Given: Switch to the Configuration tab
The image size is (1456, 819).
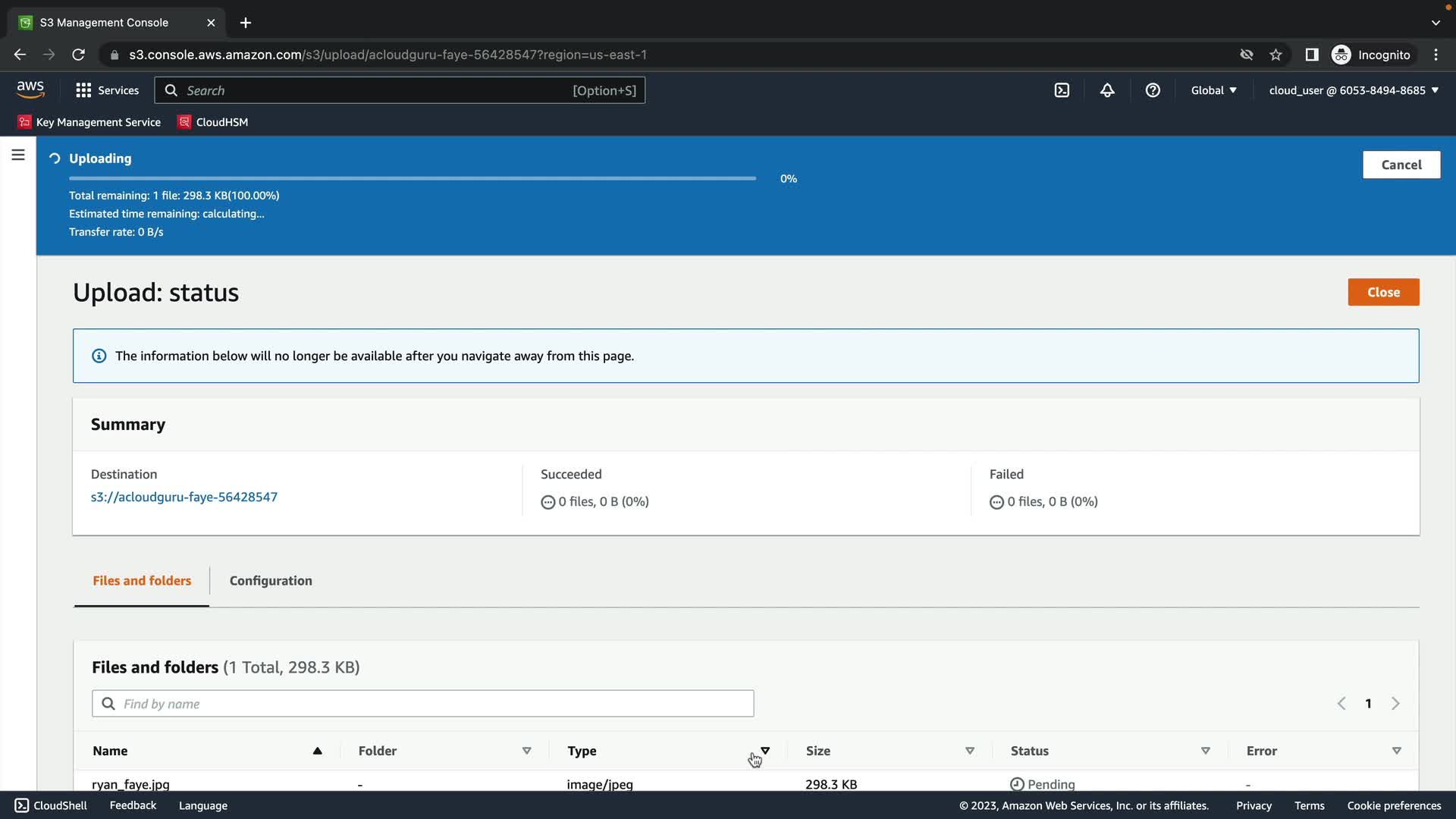Looking at the screenshot, I should [271, 581].
